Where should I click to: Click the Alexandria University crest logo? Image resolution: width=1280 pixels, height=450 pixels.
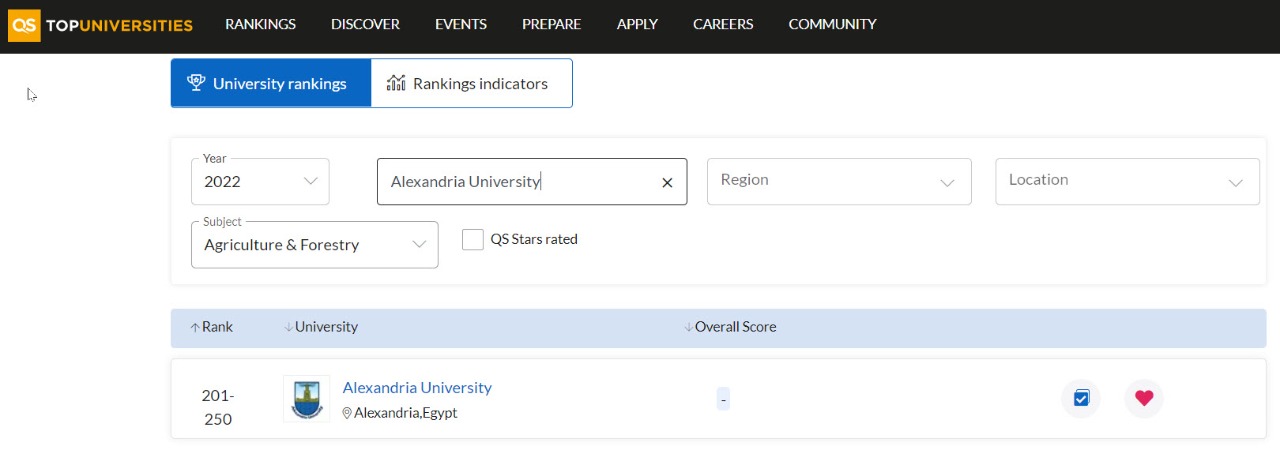(x=306, y=399)
